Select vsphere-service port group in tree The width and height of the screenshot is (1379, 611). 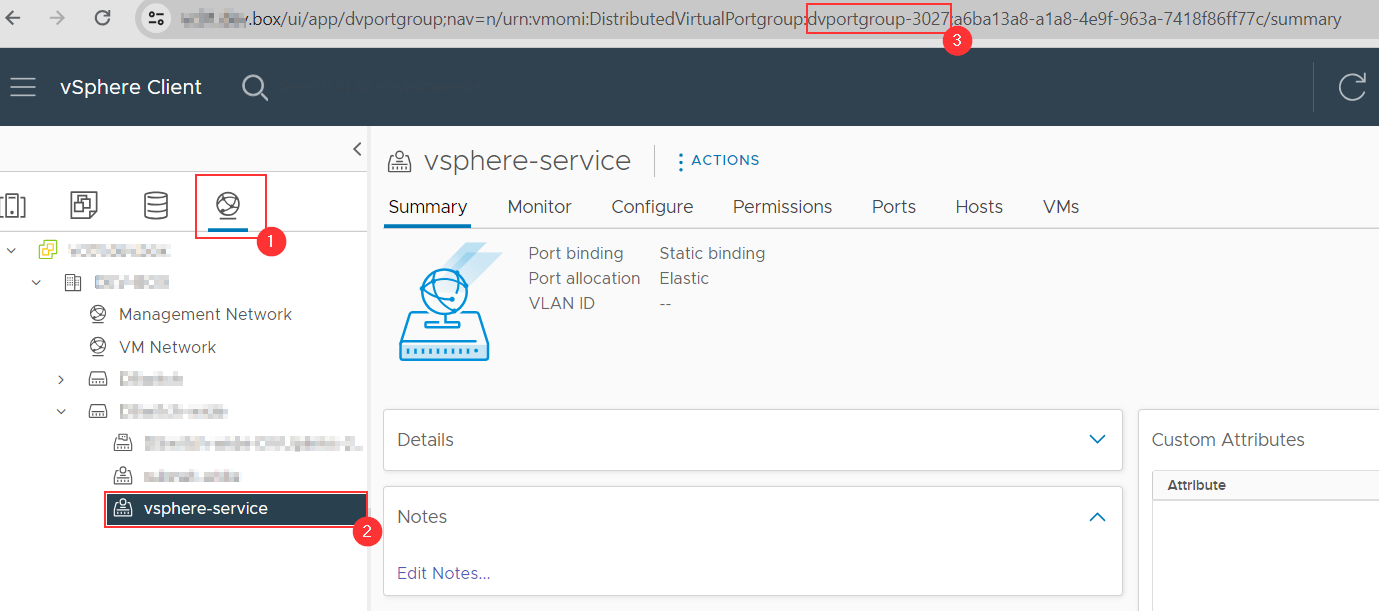236,508
